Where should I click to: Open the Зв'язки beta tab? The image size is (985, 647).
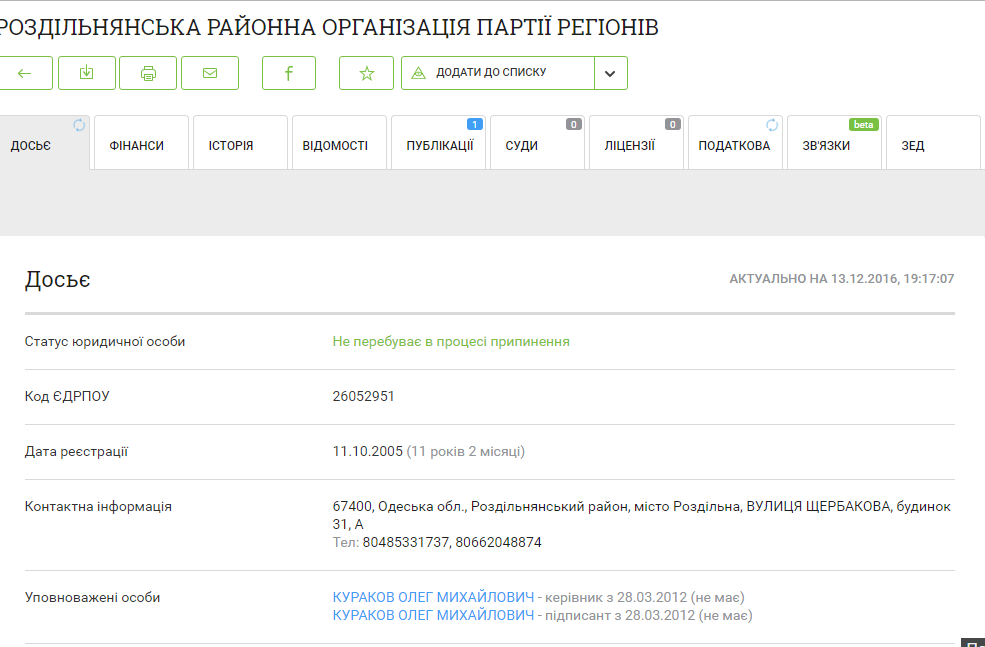(826, 146)
